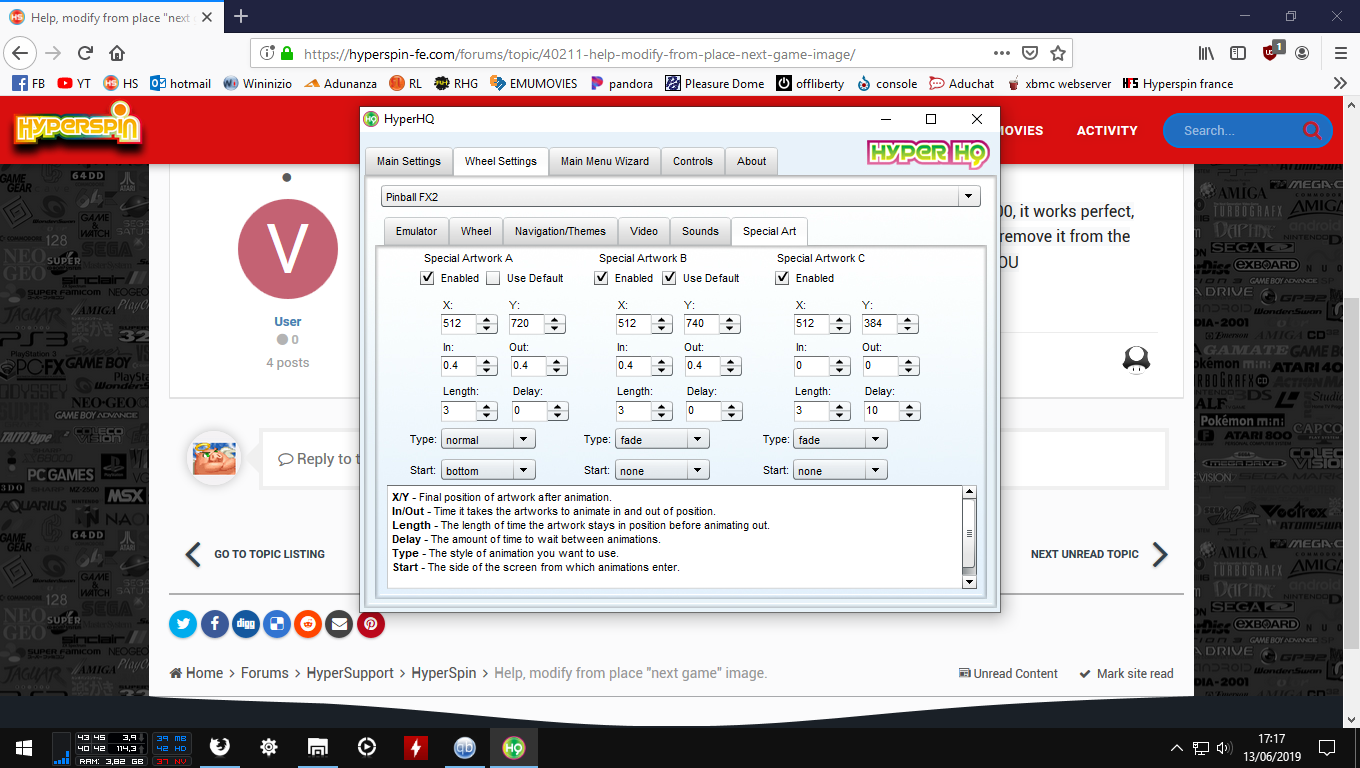Viewport: 1360px width, 768px height.
Task: Share the topic on Reddit
Action: pos(308,625)
